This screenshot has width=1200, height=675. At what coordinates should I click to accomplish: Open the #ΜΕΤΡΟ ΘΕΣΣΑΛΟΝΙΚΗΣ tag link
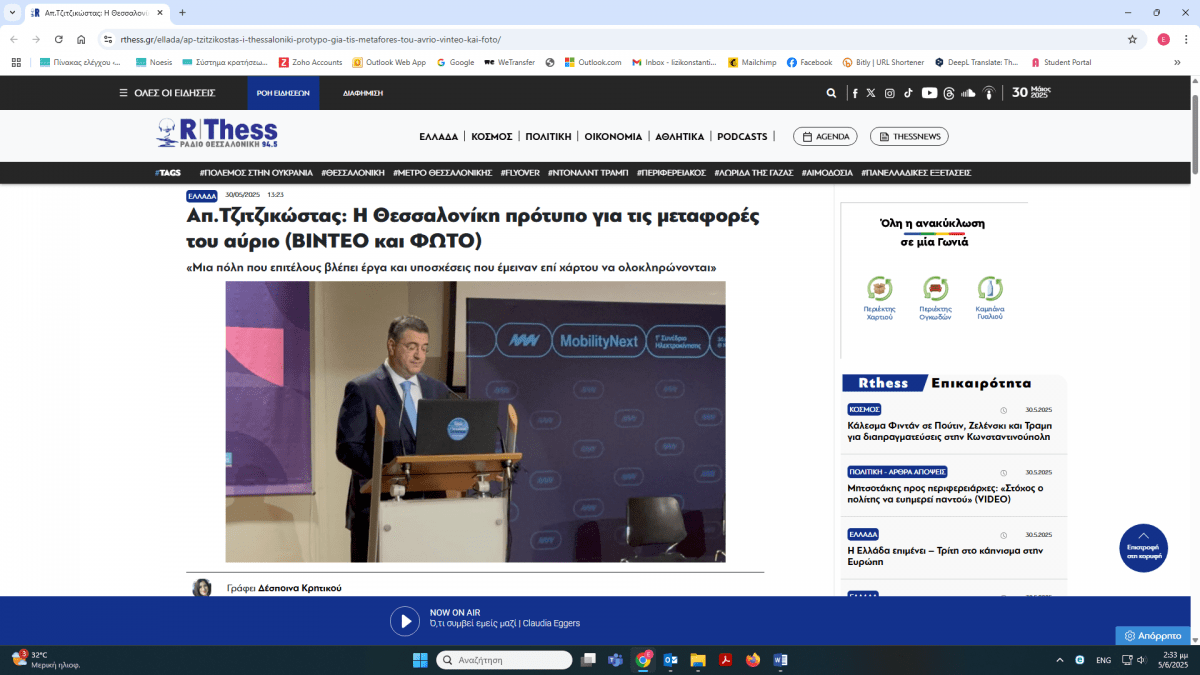[x=442, y=173]
